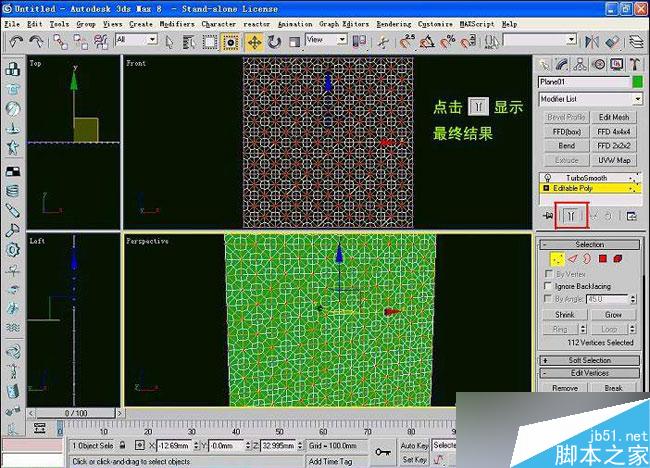650x468 pixels.
Task: Click the object name field Plane01
Action: 585,82
